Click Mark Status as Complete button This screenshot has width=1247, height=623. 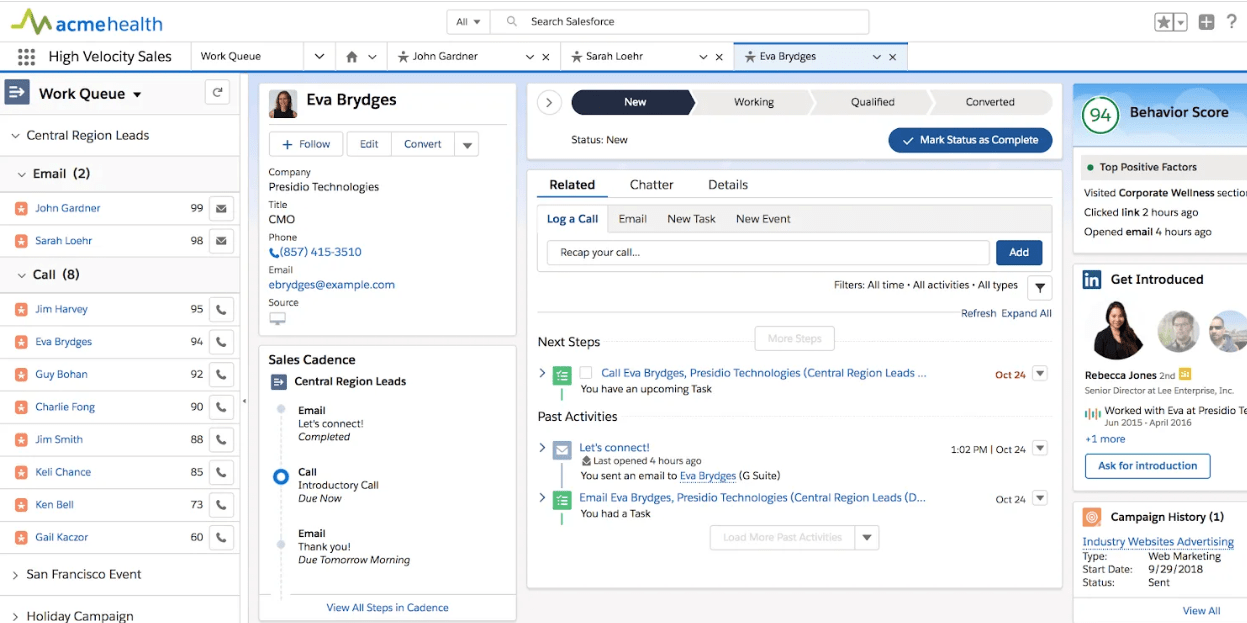970,140
